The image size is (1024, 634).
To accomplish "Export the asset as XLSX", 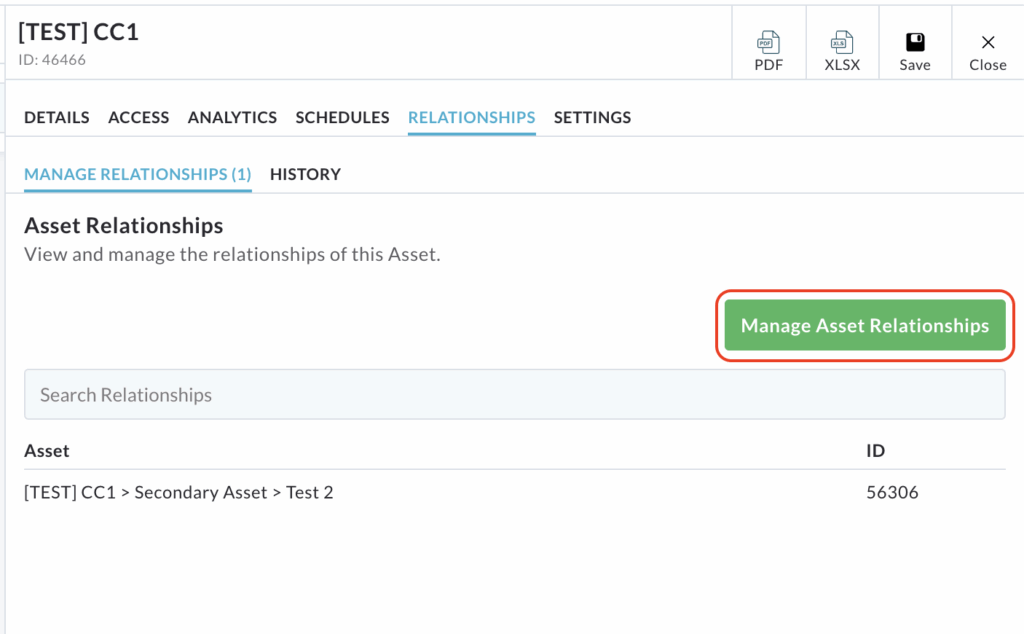I will pos(842,50).
